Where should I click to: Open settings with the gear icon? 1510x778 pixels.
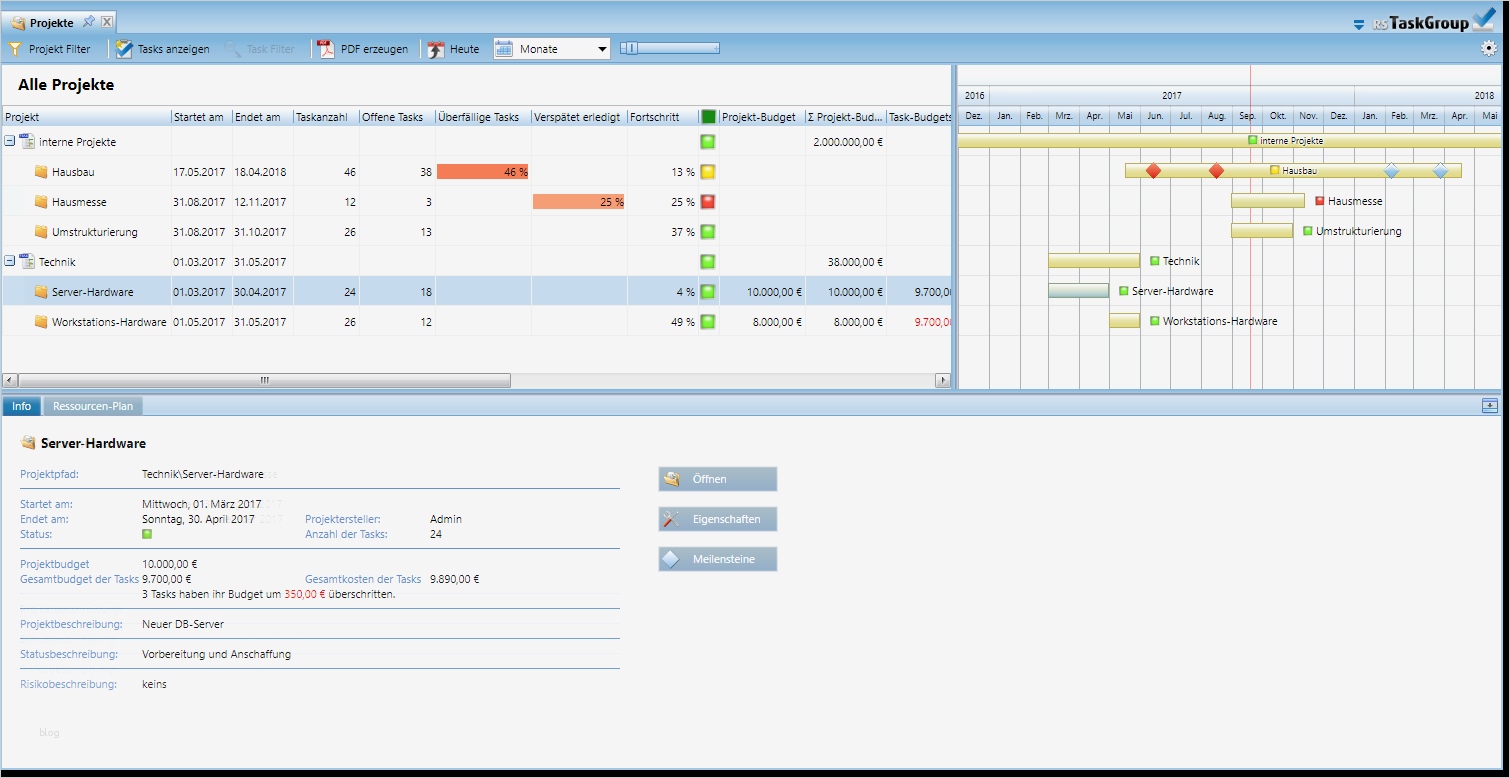[x=1489, y=48]
